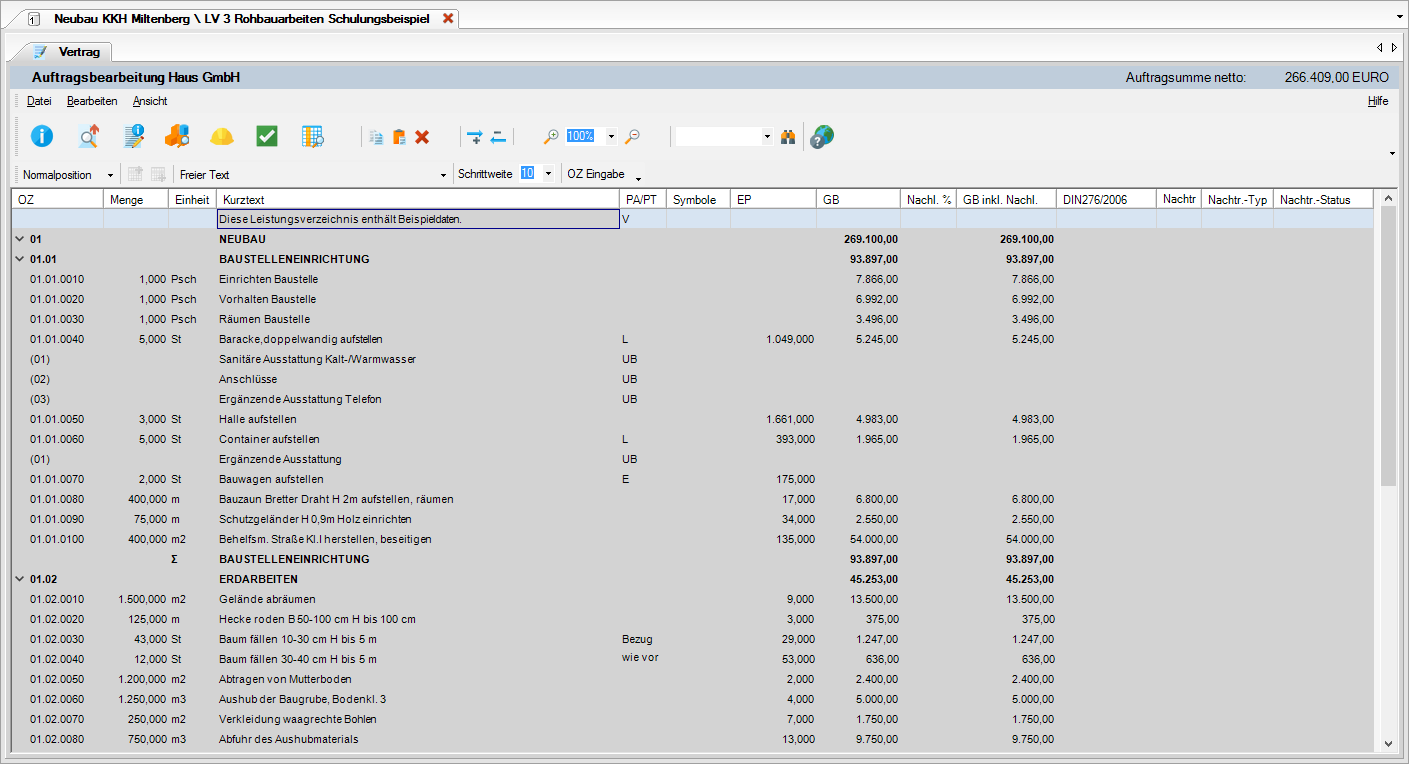
Task: Open the Datei menu
Action: click(39, 101)
